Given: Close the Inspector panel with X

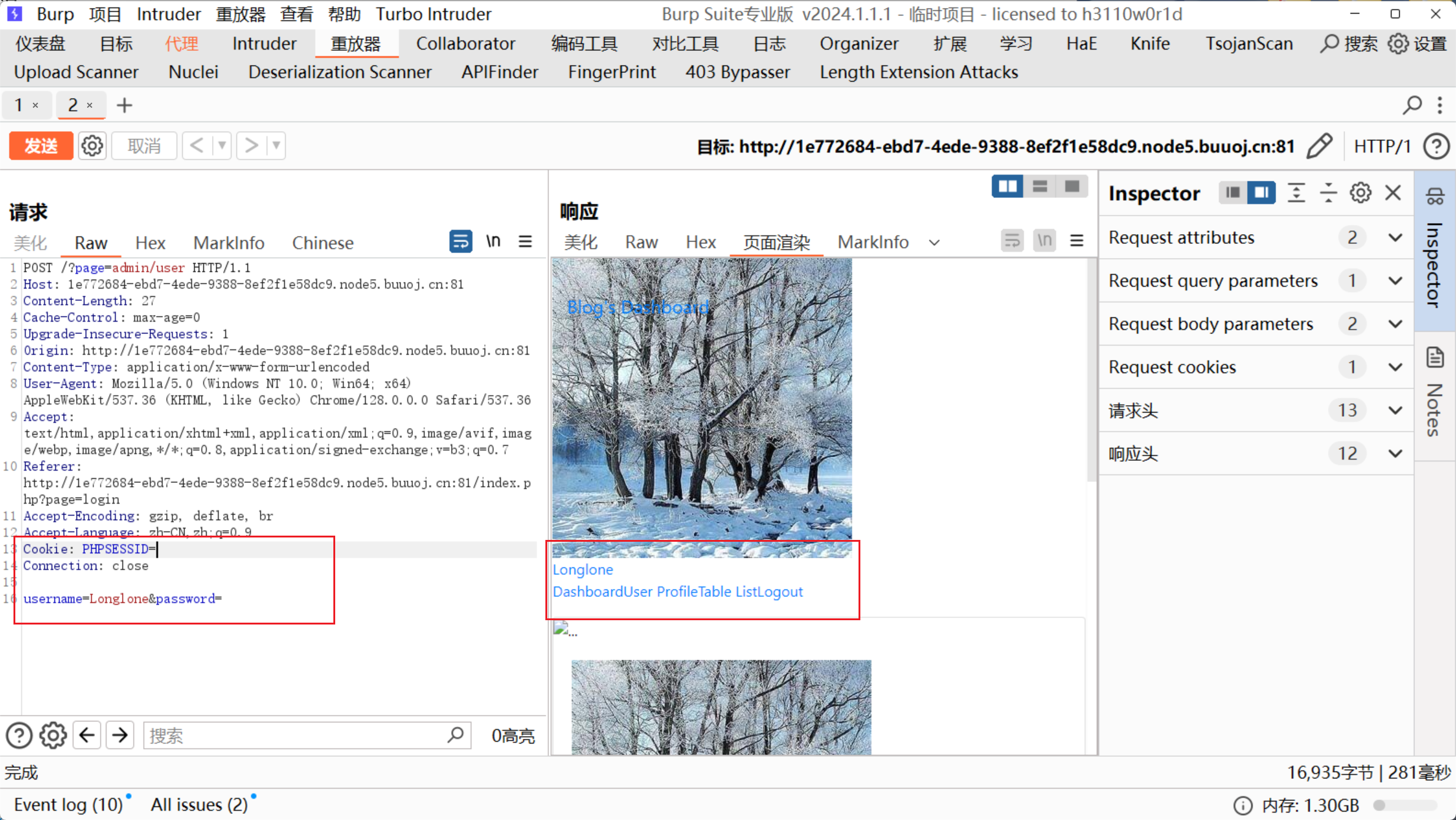Looking at the screenshot, I should pyautogui.click(x=1393, y=193).
